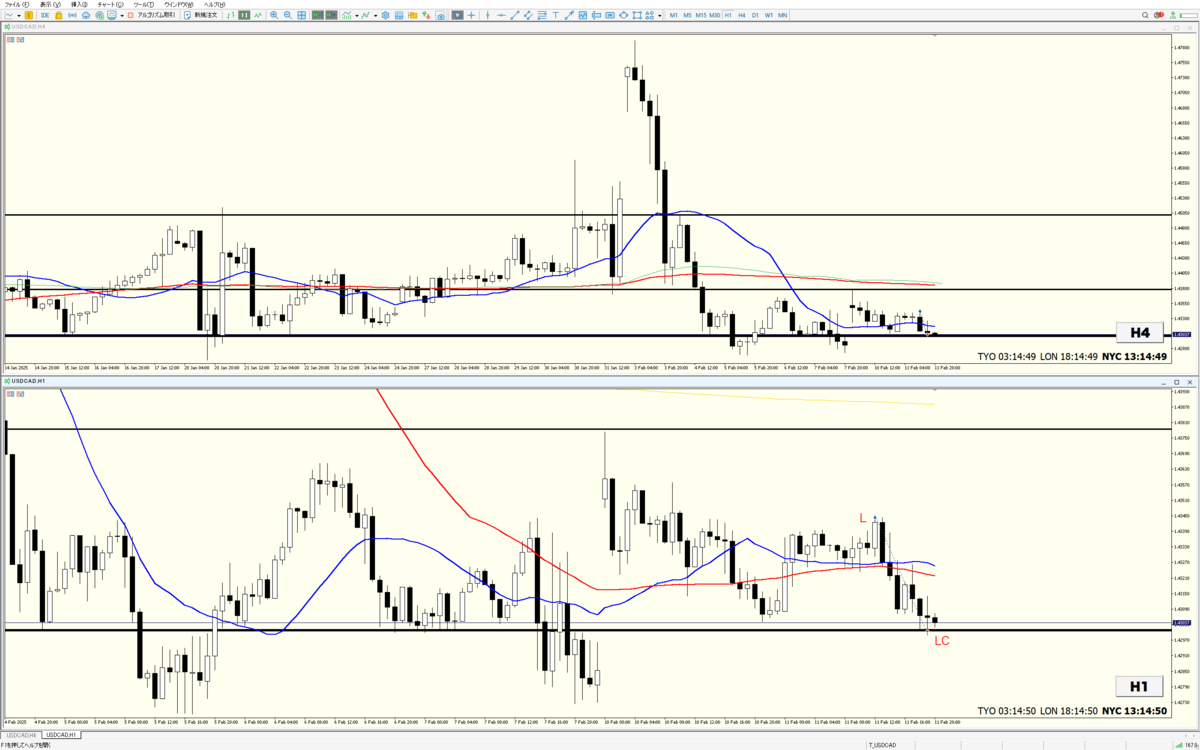Image resolution: width=1200 pixels, height=750 pixels.
Task: Launch the IDE MetaEditor
Action: [45, 15]
